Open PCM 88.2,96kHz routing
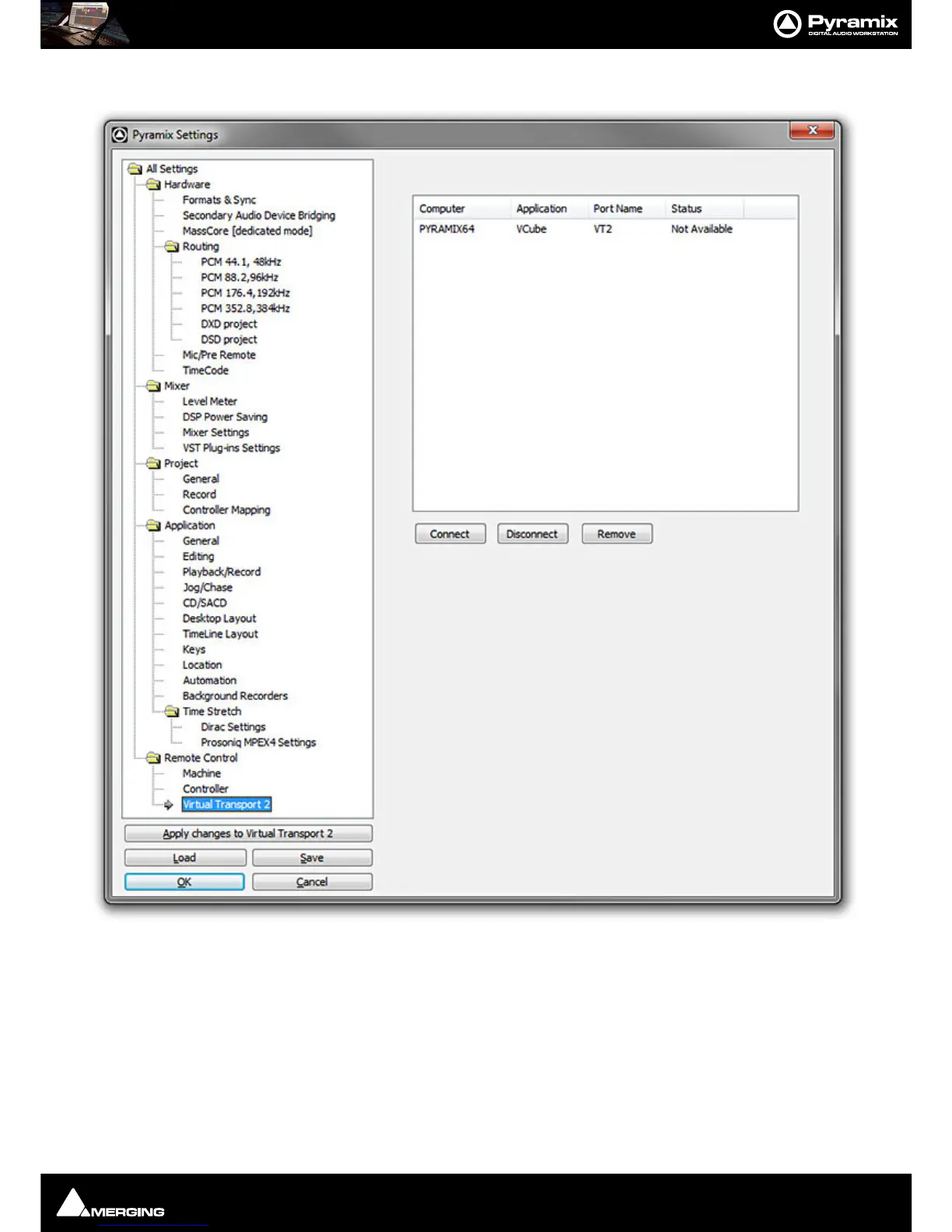 (240, 278)
